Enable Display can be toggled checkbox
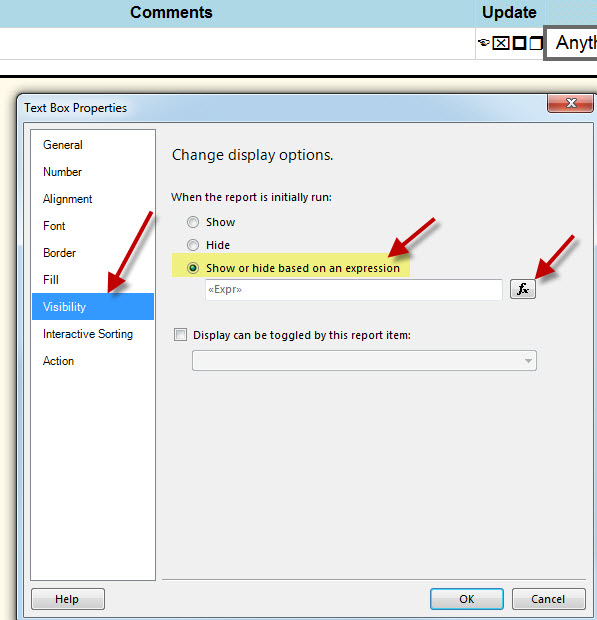 point(181,335)
